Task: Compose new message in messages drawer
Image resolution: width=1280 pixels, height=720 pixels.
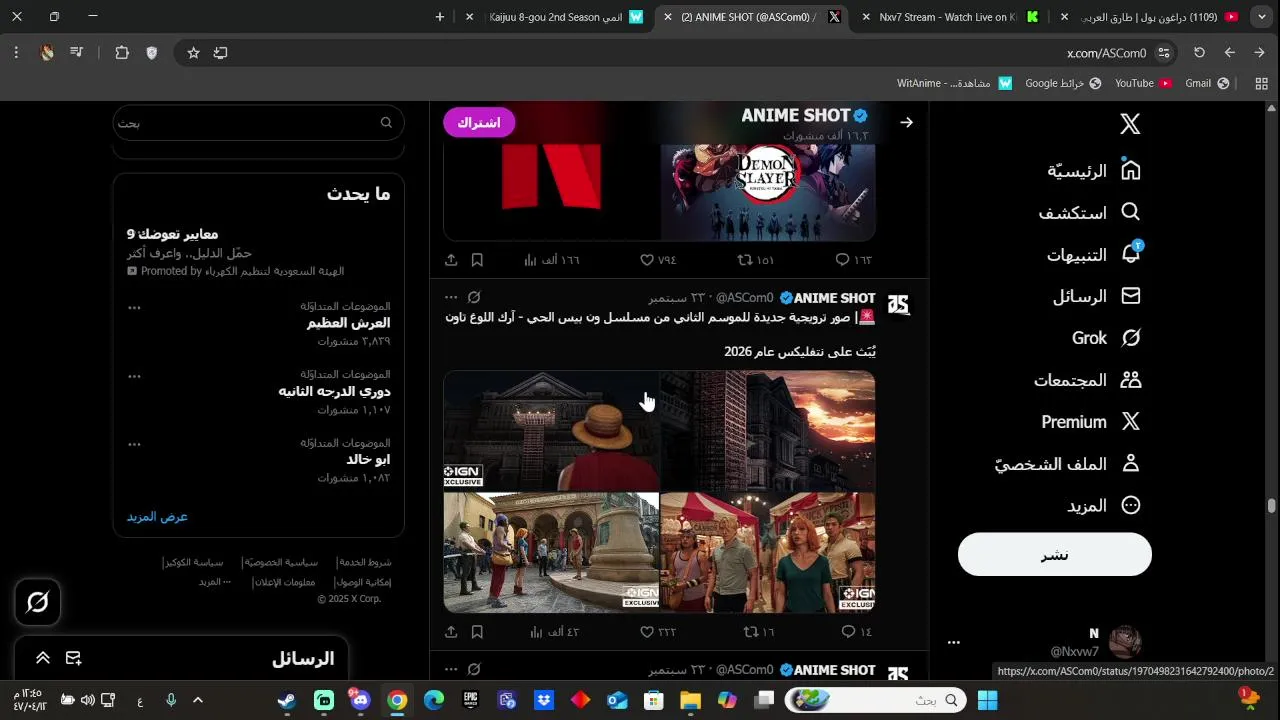Action: [x=73, y=658]
